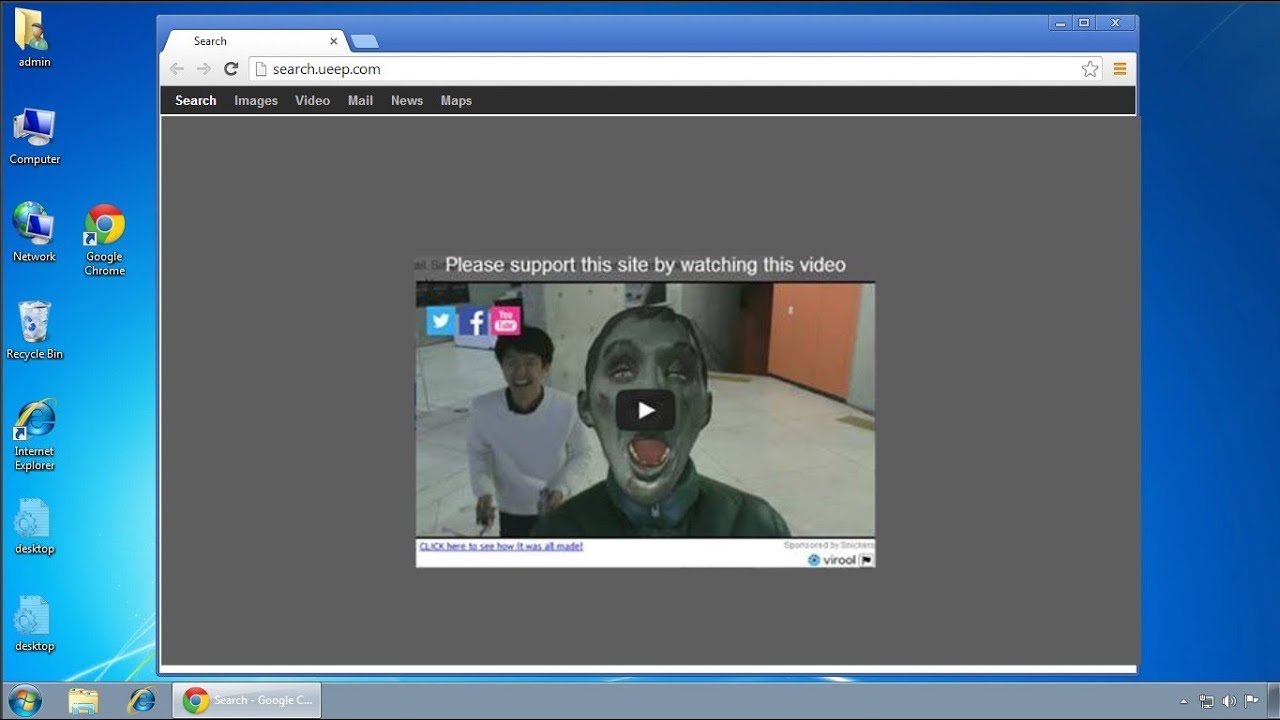Open Mail from navigation bar

[x=360, y=101]
